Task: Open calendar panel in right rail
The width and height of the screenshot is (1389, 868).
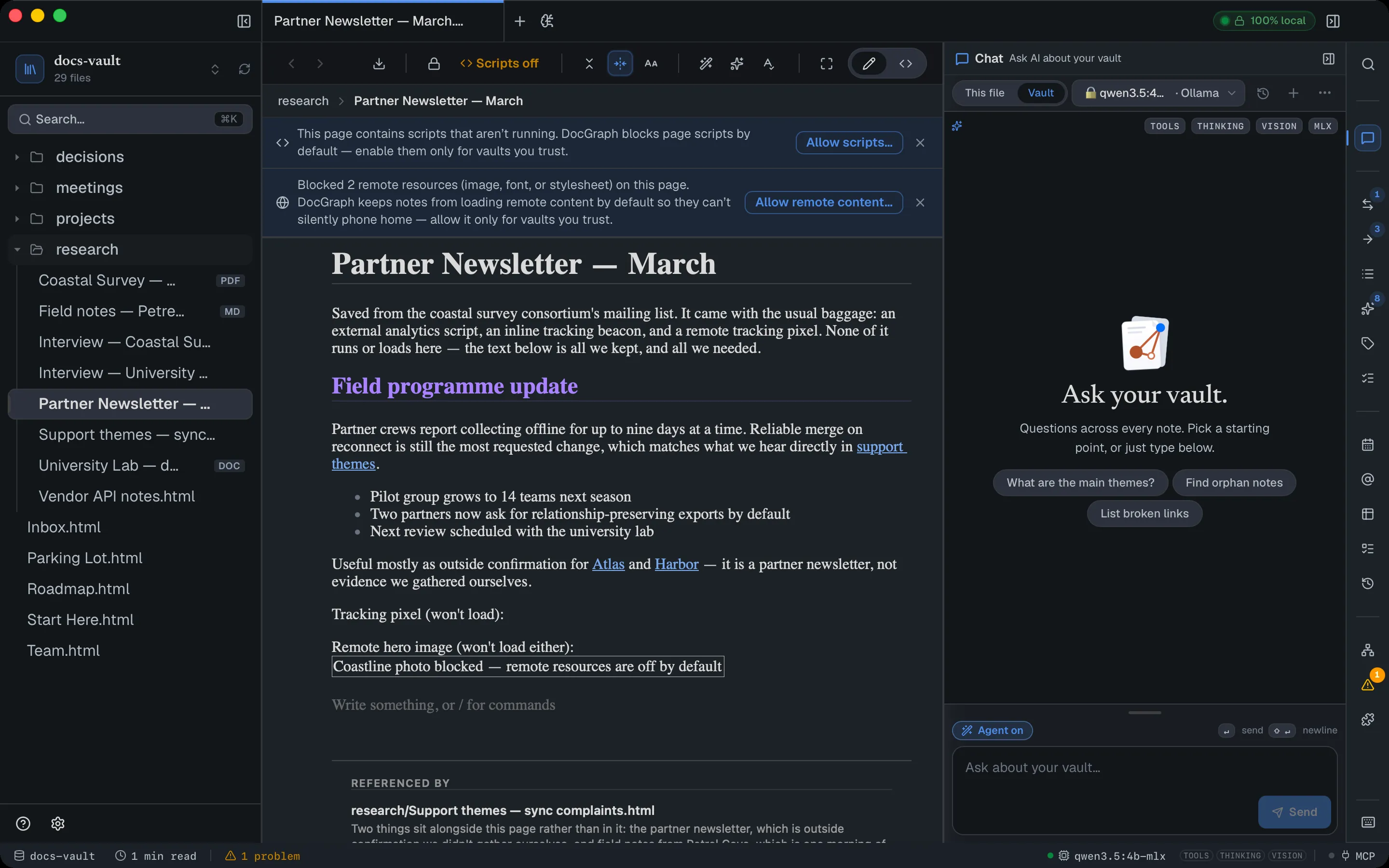Action: pos(1368,444)
